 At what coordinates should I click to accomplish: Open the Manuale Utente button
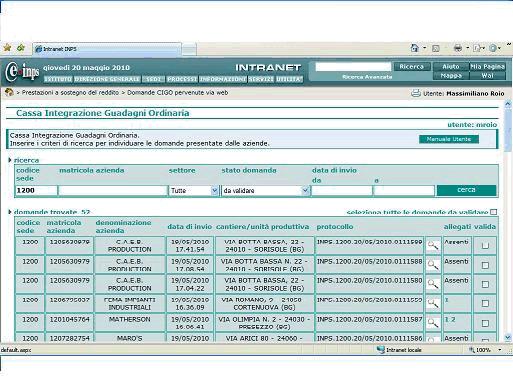pos(449,139)
